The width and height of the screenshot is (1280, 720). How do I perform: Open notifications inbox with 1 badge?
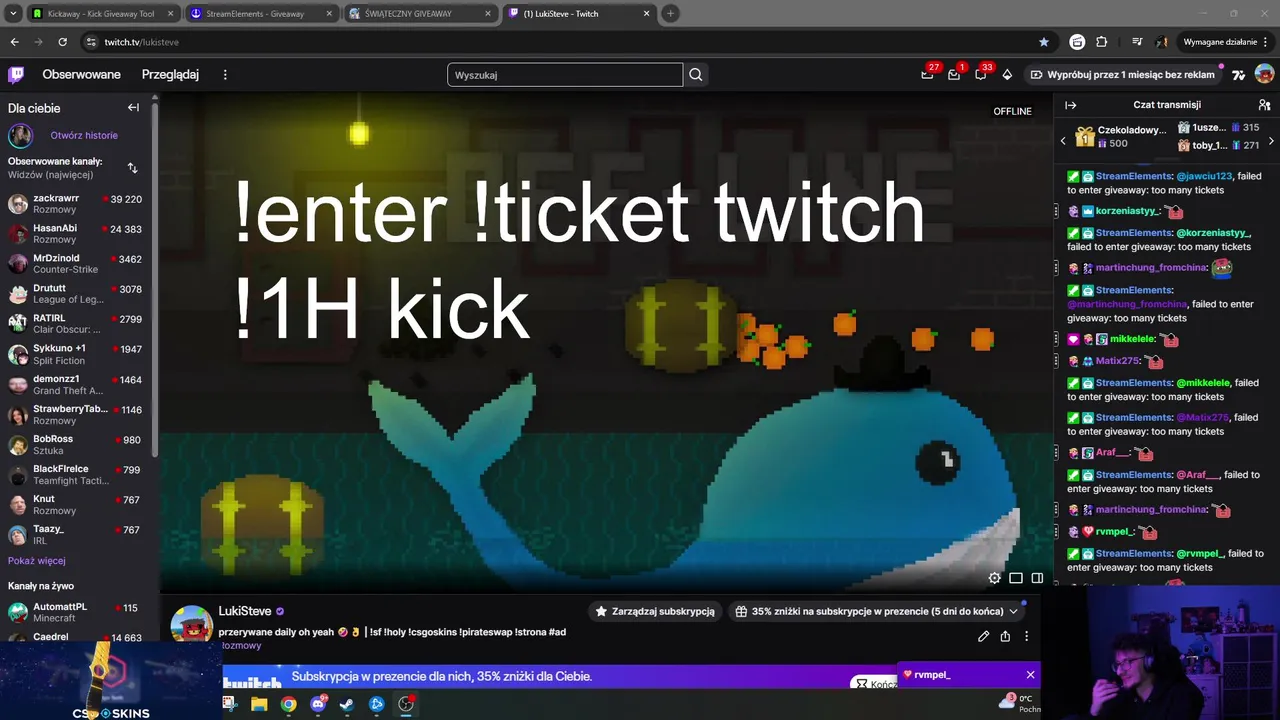954,75
